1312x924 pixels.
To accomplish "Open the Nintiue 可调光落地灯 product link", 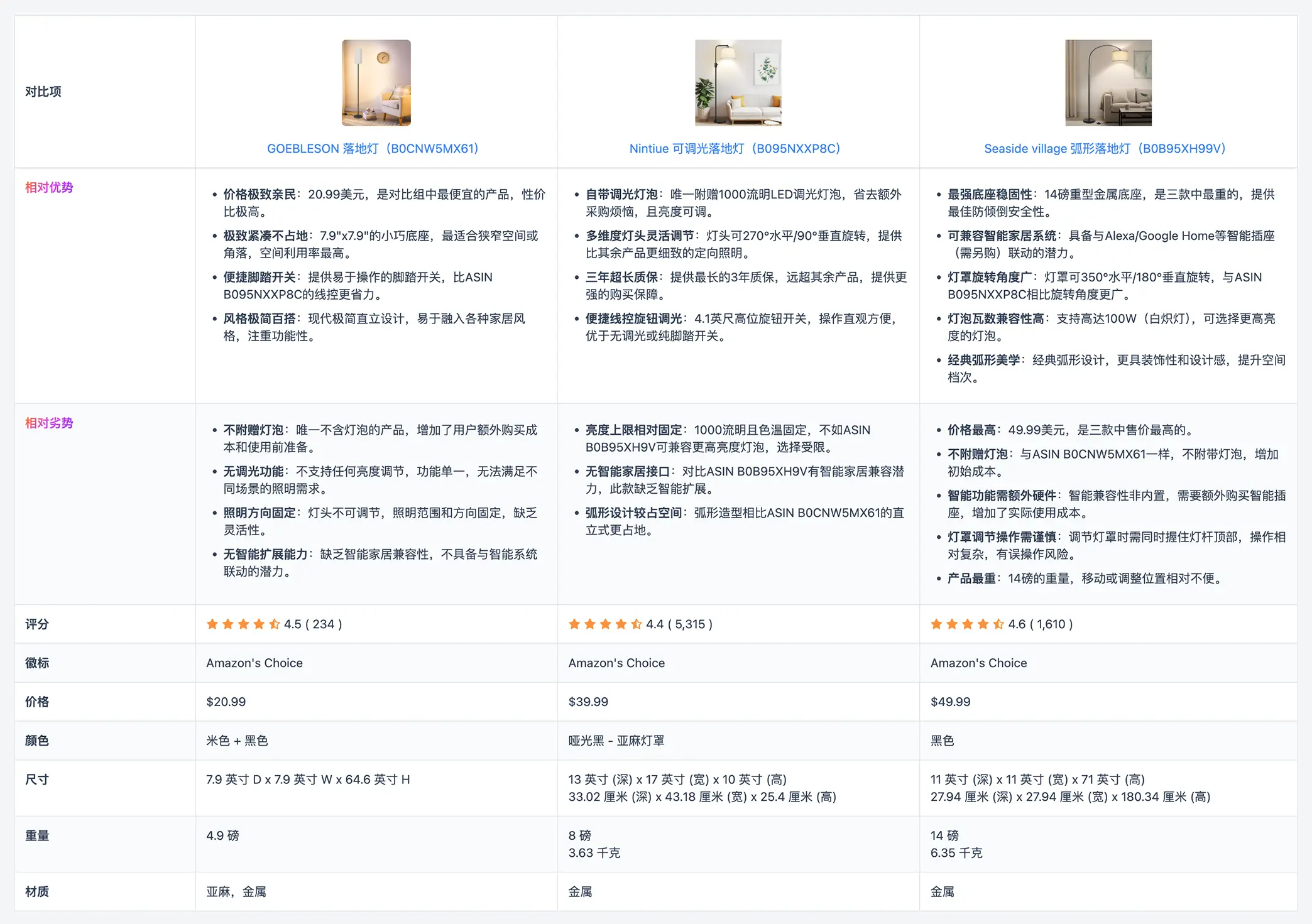I will [x=735, y=149].
